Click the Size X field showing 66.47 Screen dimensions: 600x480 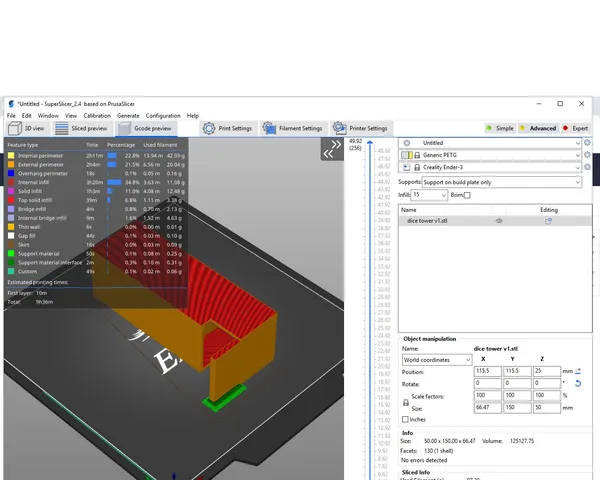click(x=488, y=408)
